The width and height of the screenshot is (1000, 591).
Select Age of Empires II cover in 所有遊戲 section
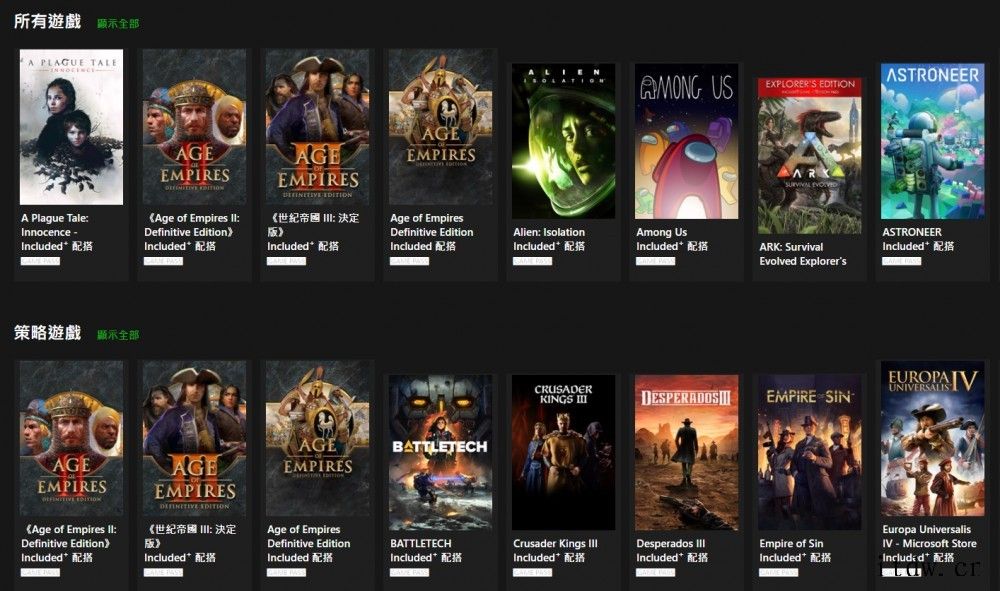pos(195,127)
